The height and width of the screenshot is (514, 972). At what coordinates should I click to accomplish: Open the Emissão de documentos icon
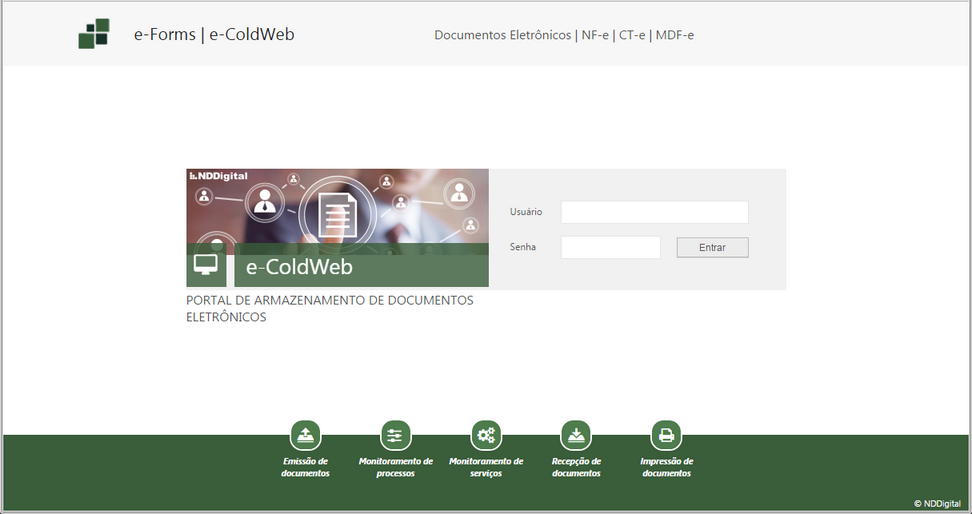pos(305,435)
